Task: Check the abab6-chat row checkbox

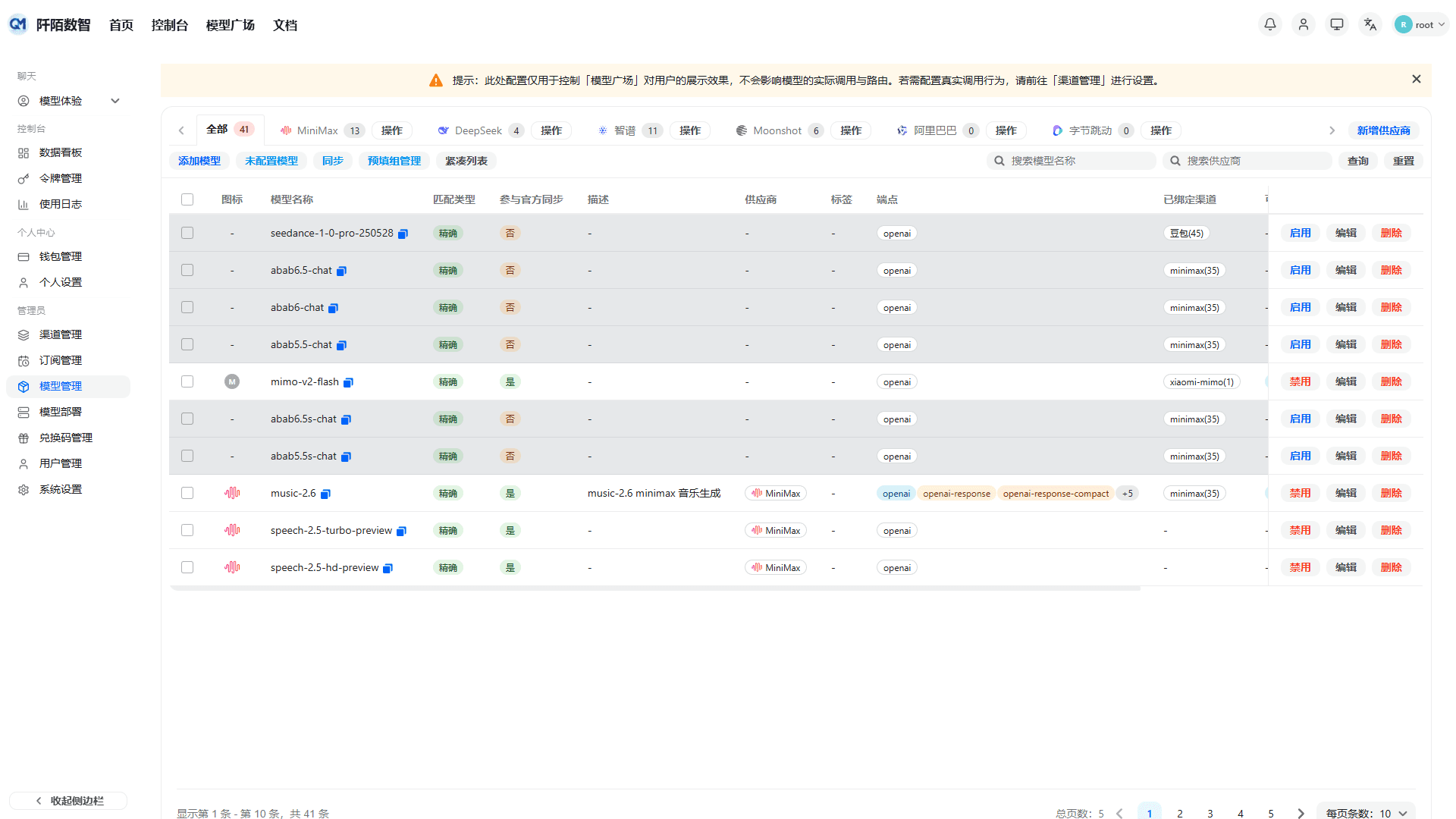Action: [x=187, y=307]
